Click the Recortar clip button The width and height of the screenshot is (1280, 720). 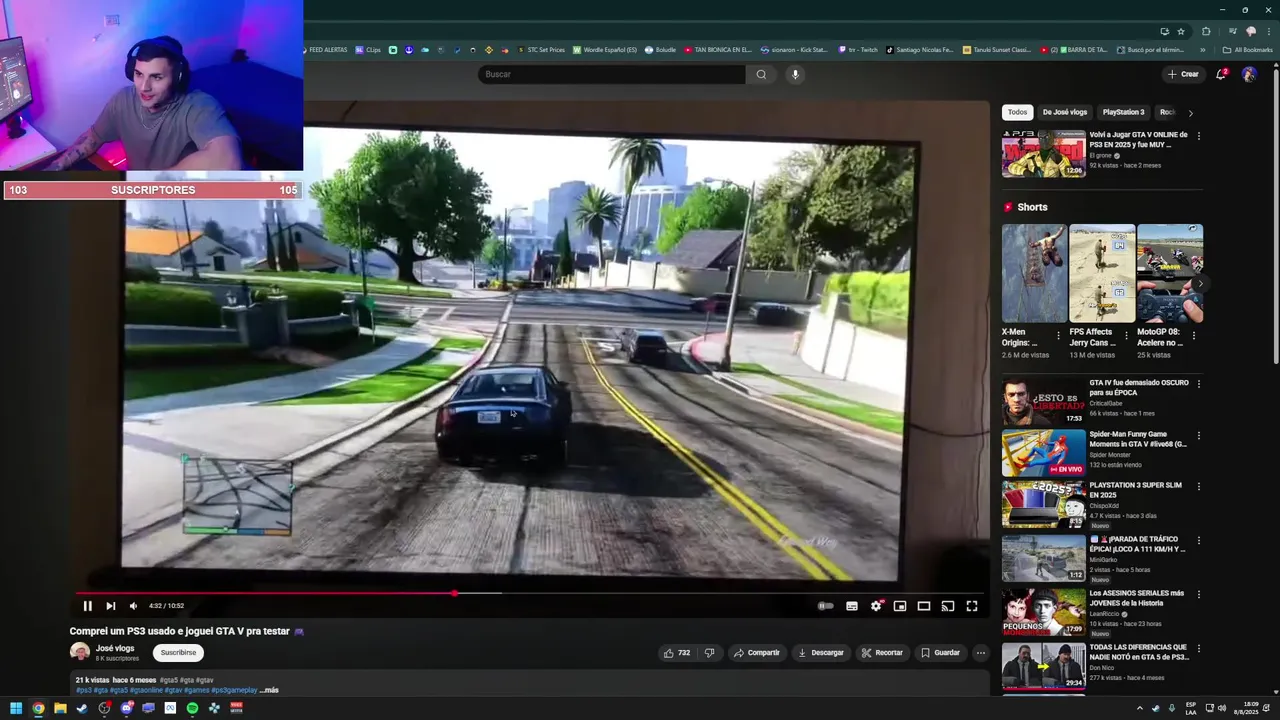[882, 653]
